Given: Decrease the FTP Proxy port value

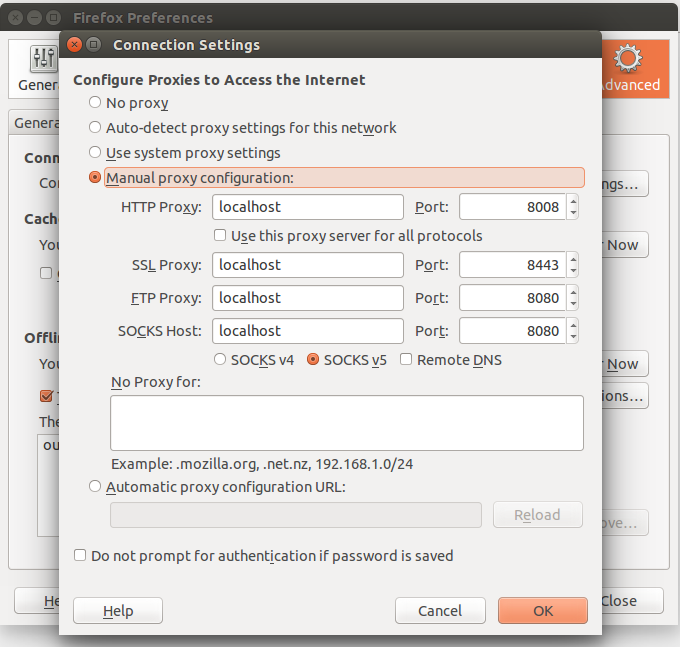Looking at the screenshot, I should coord(573,304).
